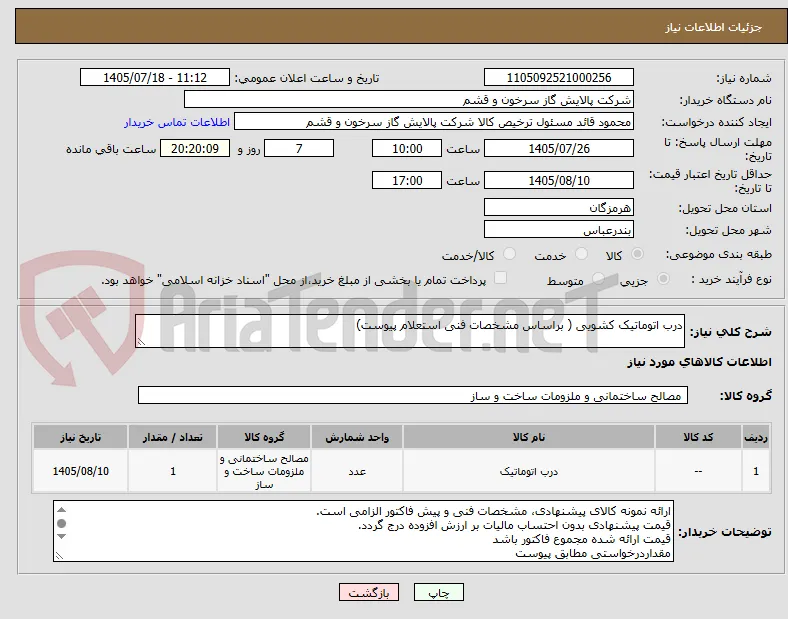
Task: Click the resize handle of description textarea
Action: [141, 342]
